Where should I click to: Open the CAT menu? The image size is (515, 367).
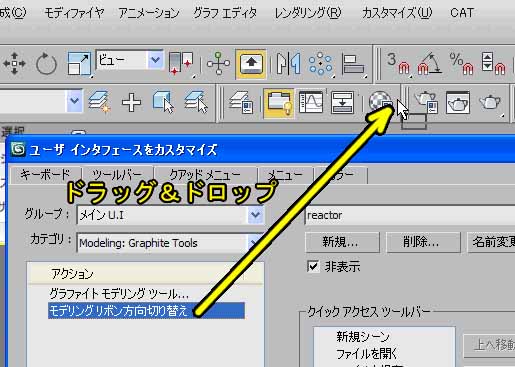click(x=462, y=13)
